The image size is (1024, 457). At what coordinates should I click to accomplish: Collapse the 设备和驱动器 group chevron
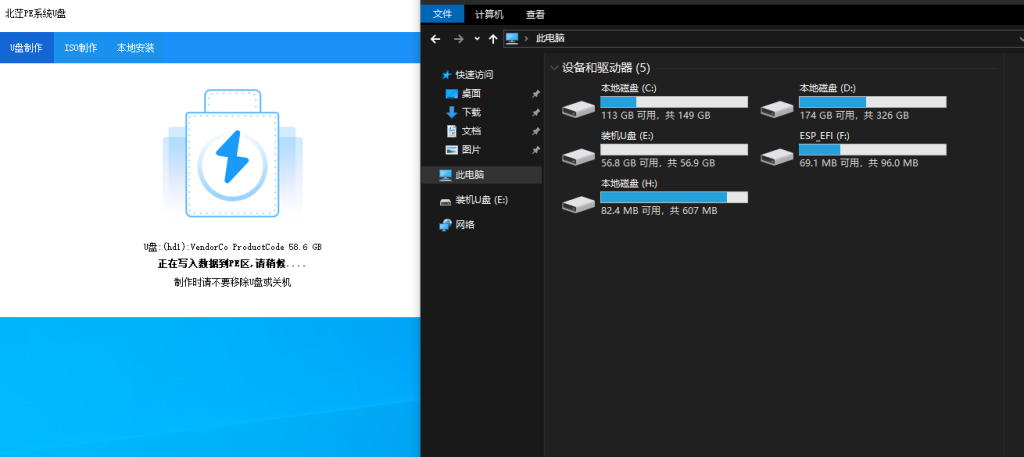[554, 68]
